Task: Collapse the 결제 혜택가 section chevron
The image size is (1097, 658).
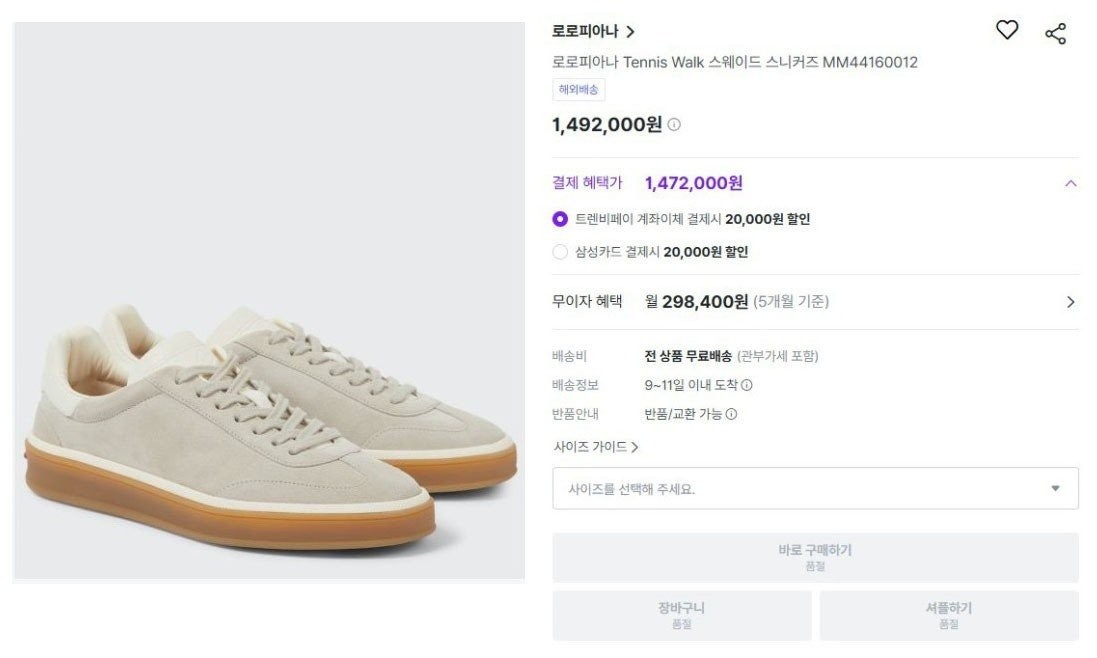Action: (x=1069, y=183)
